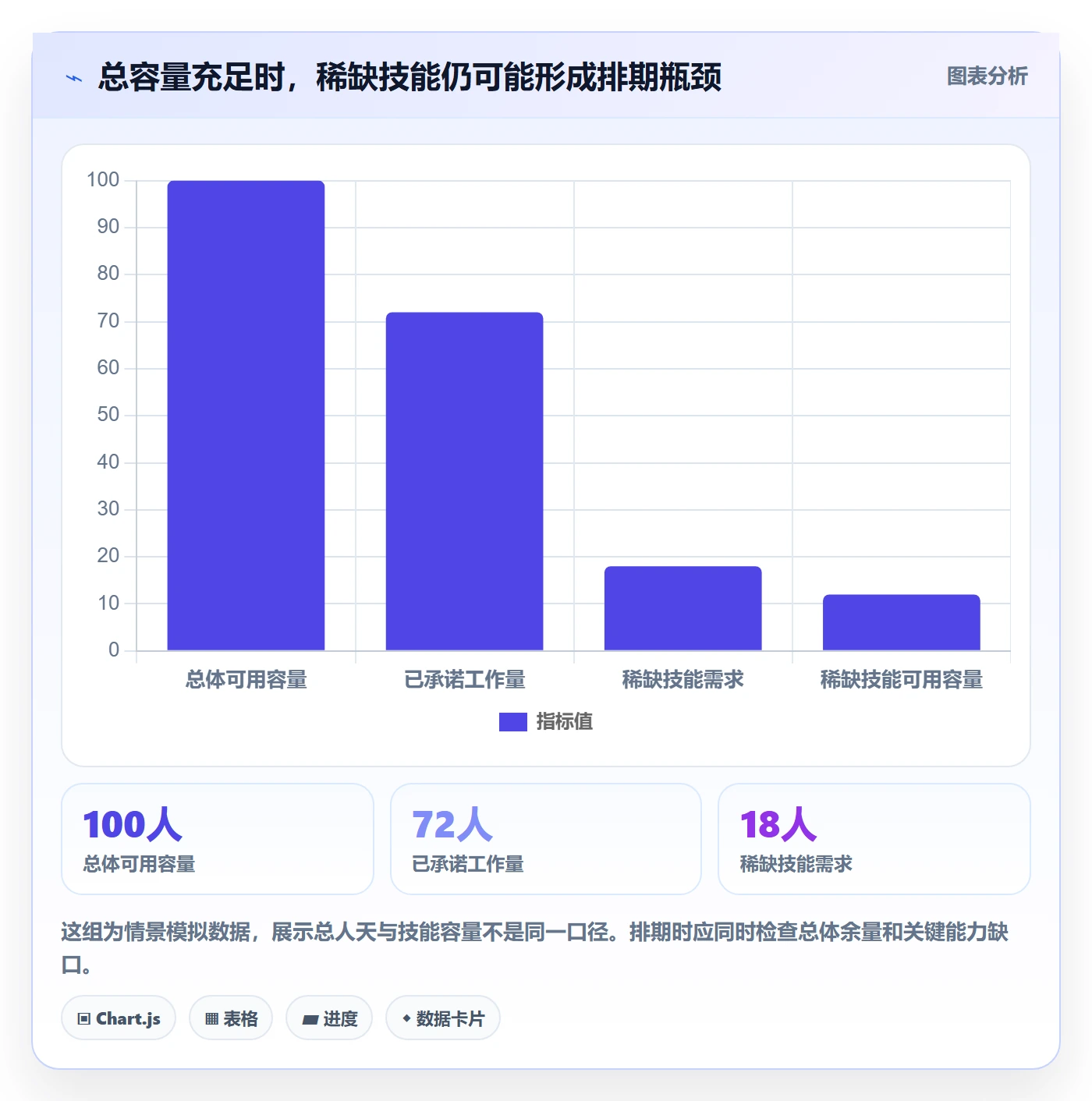Click the 数据卡片 tag

tap(443, 1018)
